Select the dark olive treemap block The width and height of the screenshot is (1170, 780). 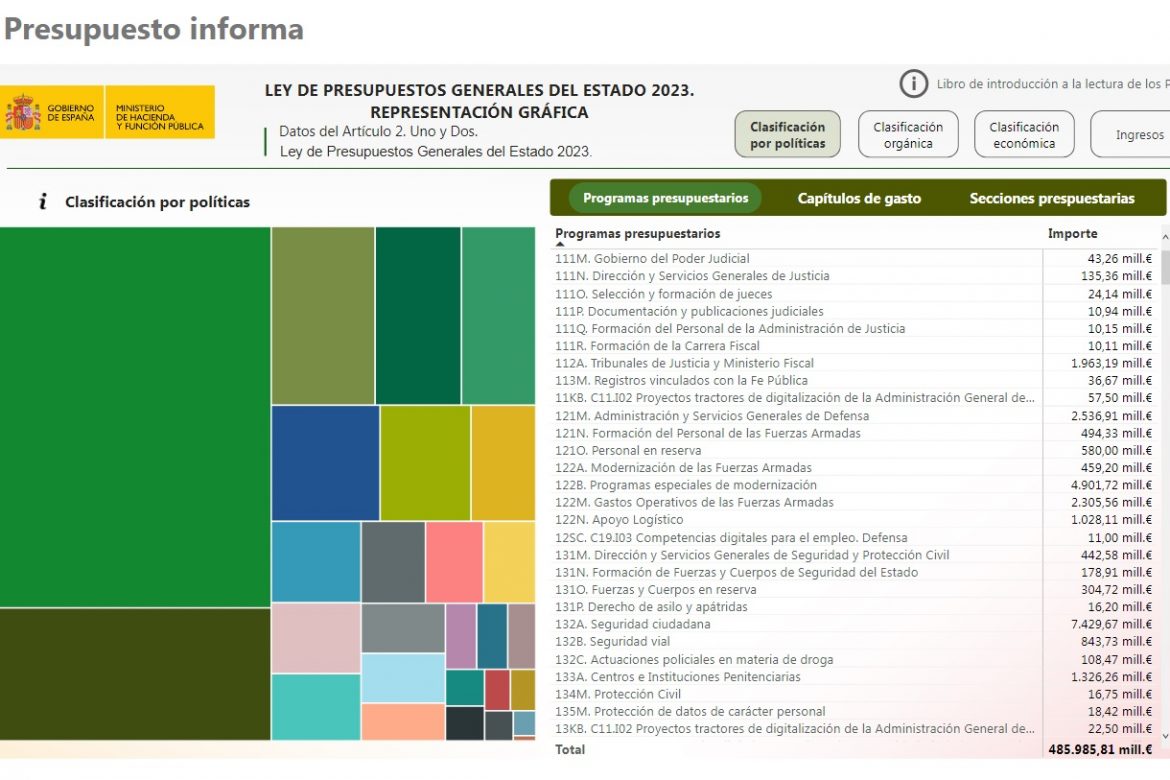coord(135,674)
